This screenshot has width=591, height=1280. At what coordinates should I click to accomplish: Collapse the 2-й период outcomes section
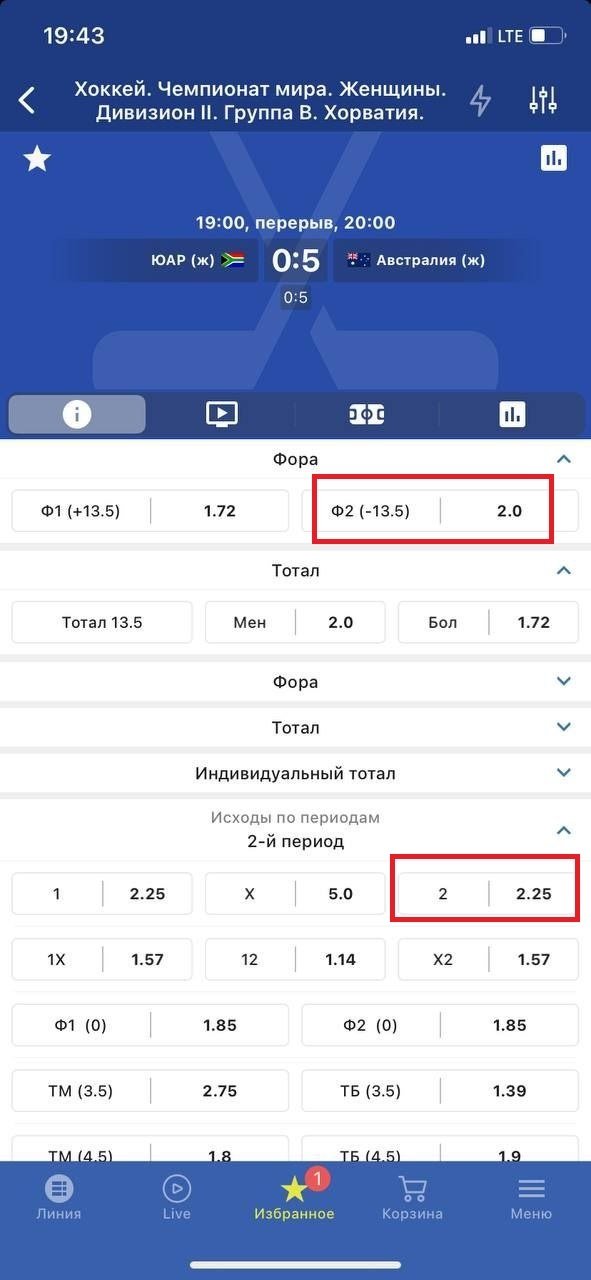point(564,830)
